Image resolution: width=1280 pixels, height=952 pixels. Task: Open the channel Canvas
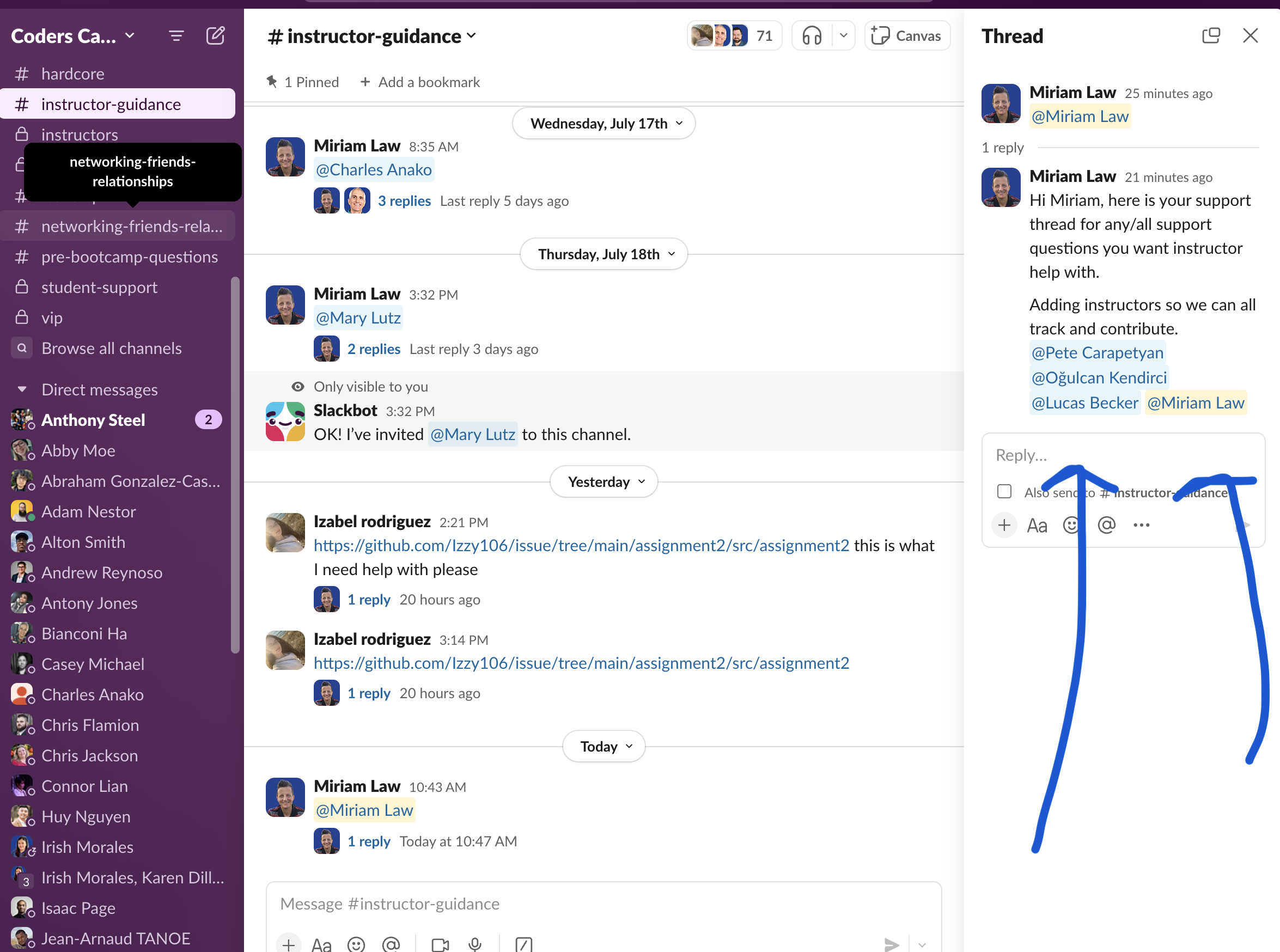(906, 35)
